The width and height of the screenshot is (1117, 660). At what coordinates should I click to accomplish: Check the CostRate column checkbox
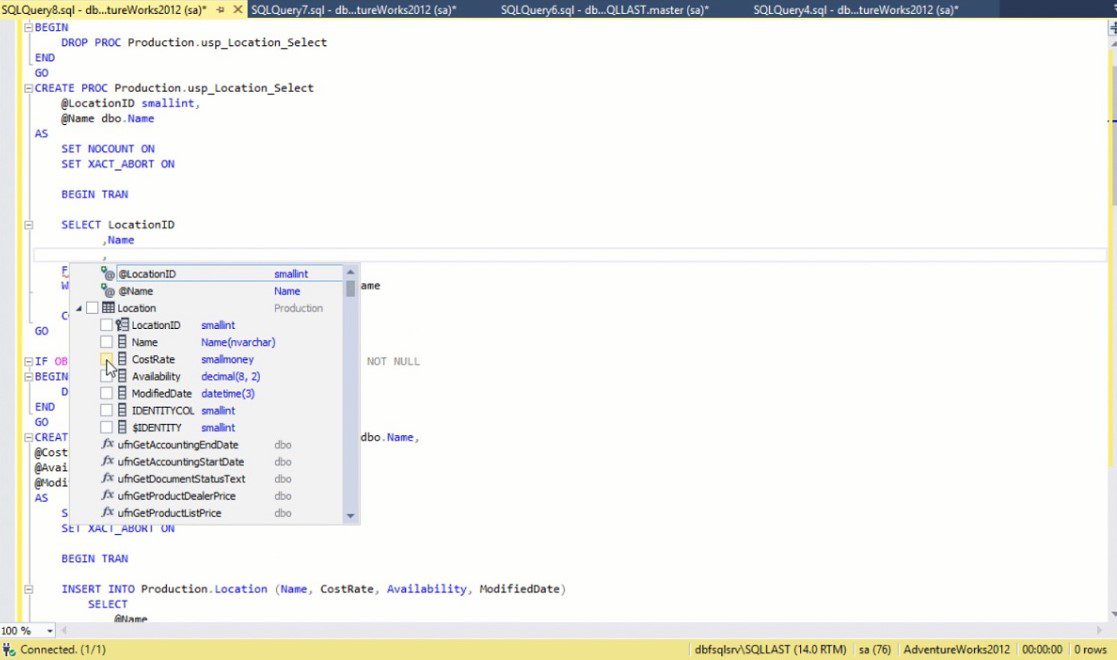pyautogui.click(x=106, y=359)
